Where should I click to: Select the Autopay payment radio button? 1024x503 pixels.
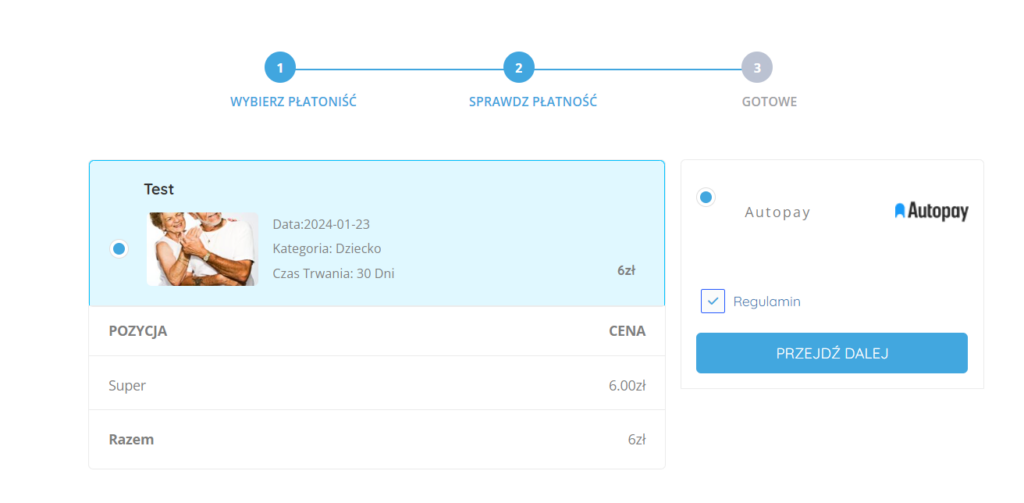click(706, 197)
